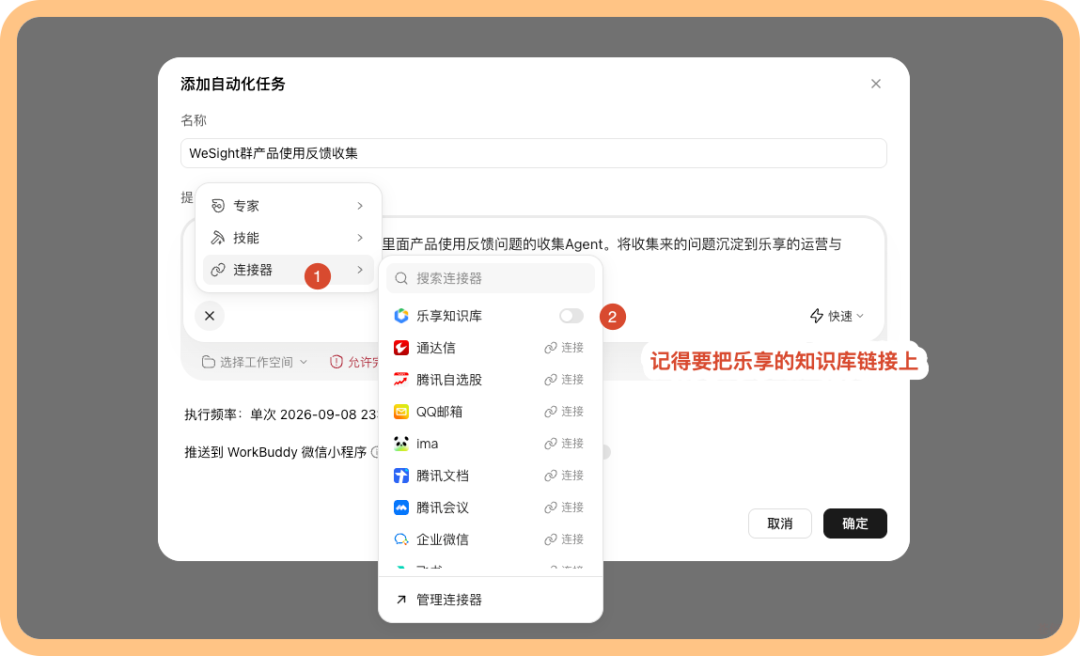
Task: Dismiss the popup with the round X button
Action: click(x=209, y=316)
